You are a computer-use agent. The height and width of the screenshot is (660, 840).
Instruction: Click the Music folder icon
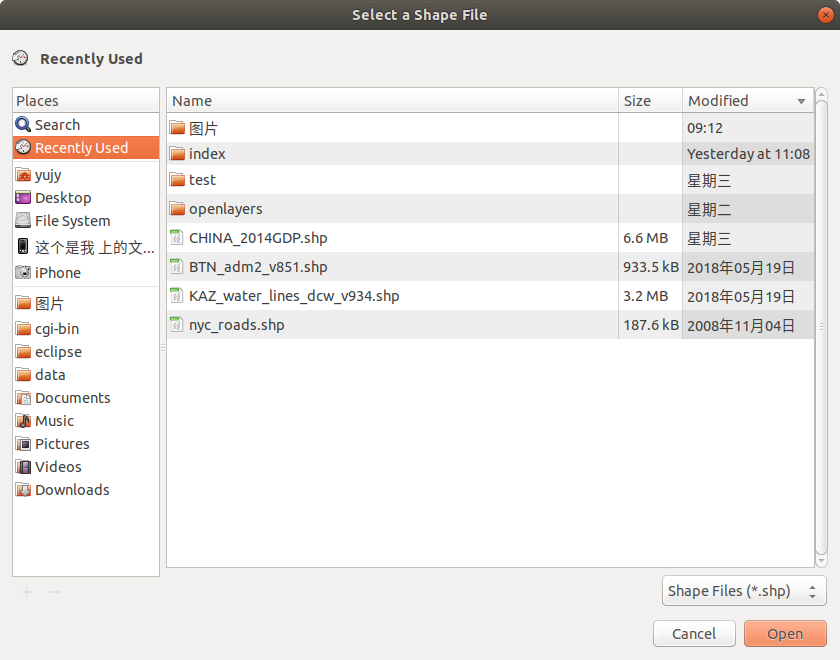click(x=24, y=421)
